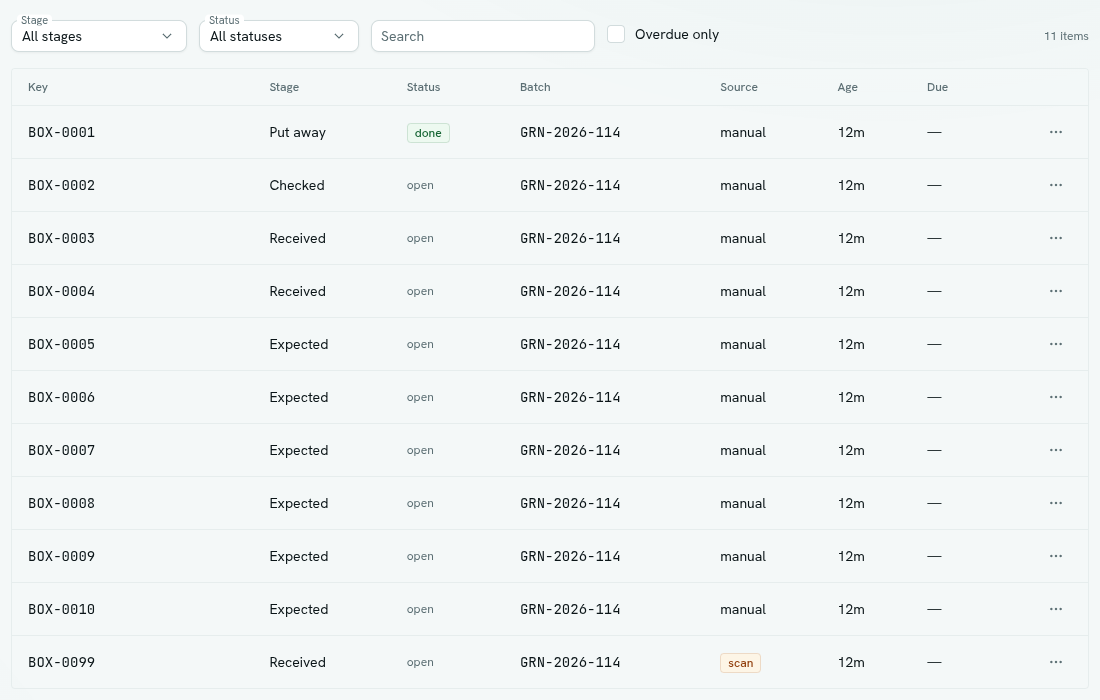Open the Status filter dropdown
Screen dimensions: 1100x700
(279, 36)
